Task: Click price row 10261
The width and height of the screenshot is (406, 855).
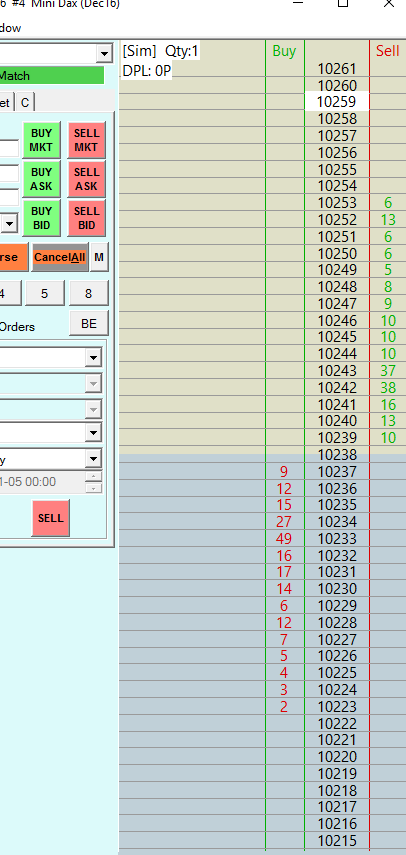Action: (x=337, y=69)
